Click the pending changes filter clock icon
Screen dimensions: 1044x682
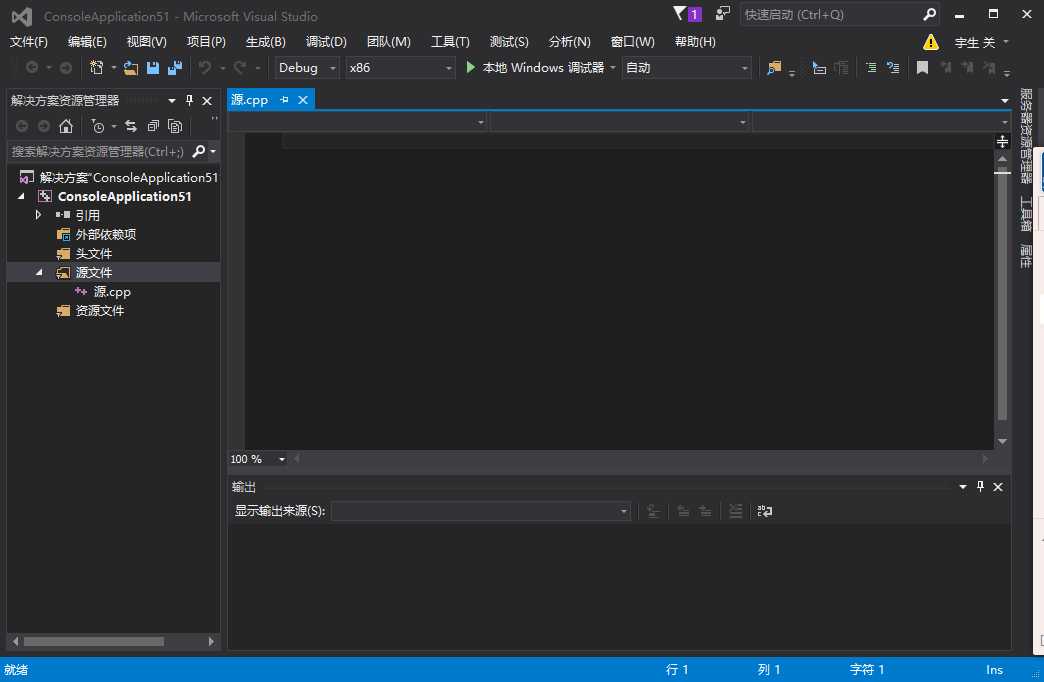click(x=98, y=126)
